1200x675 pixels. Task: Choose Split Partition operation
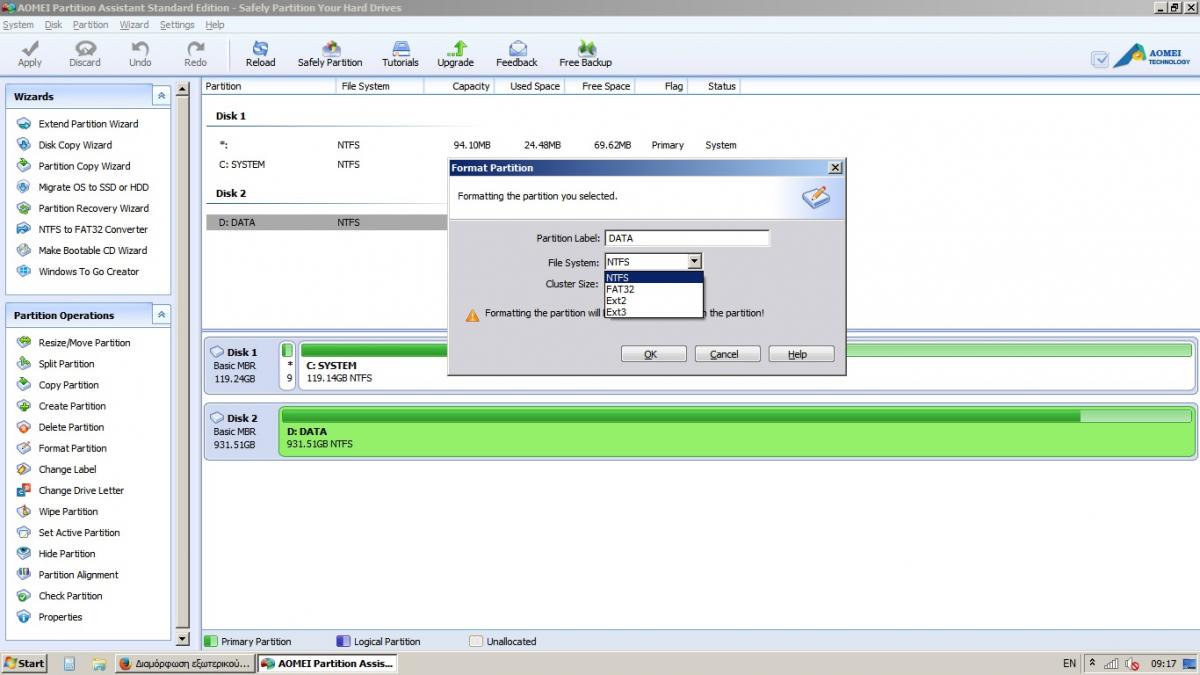[66, 364]
